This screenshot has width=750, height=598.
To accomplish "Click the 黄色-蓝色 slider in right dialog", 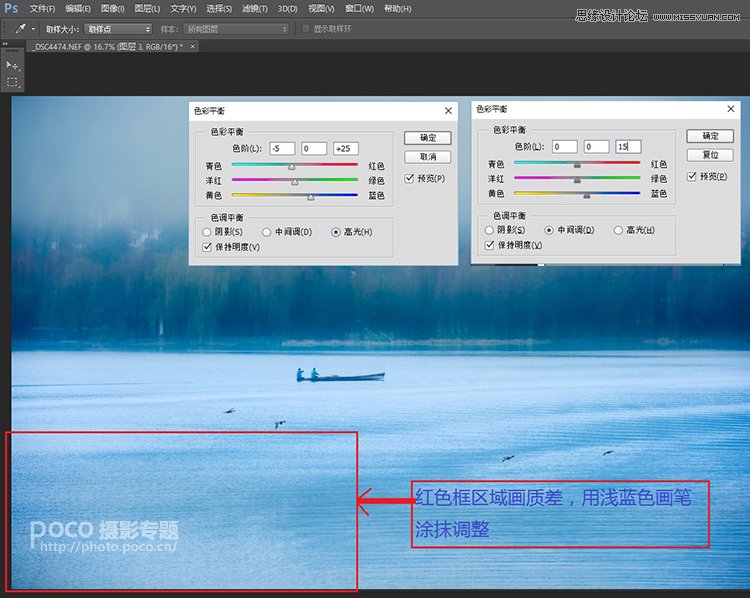I will point(577,194).
